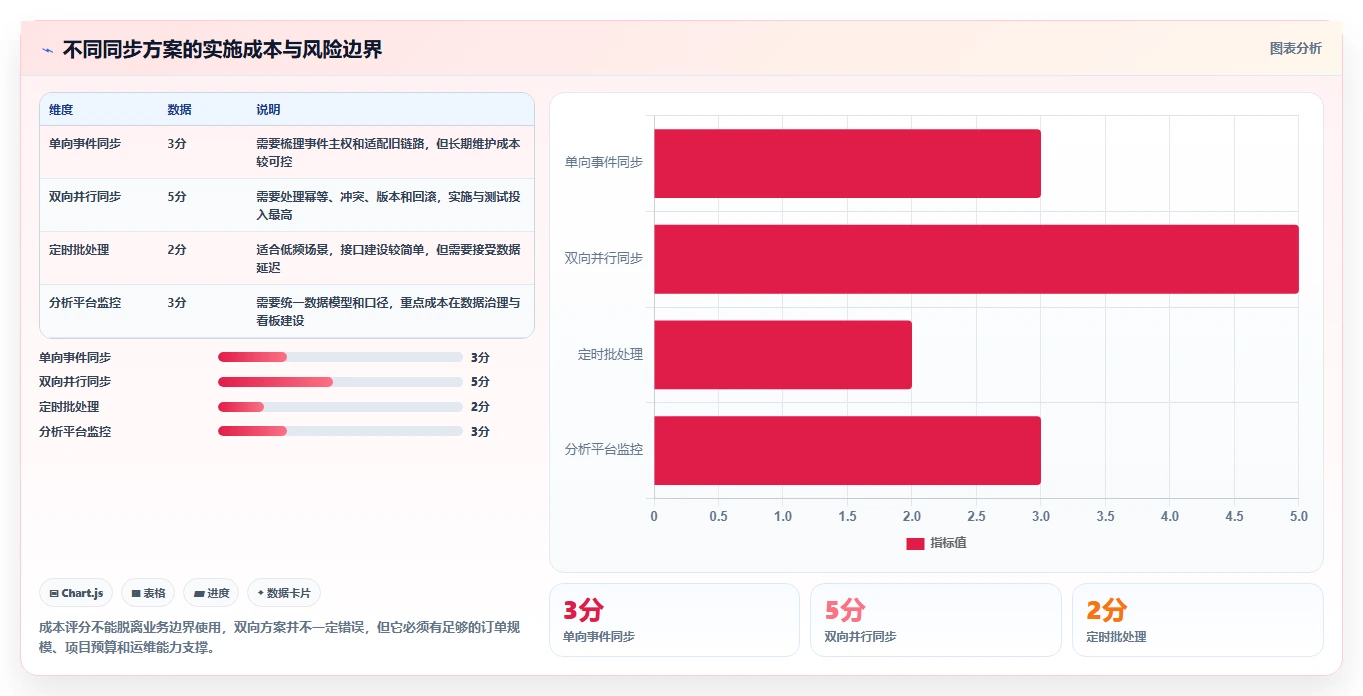This screenshot has height=696, width=1363.
Task: Select the 单向事件同步 table row cell
Action: (x=85, y=144)
